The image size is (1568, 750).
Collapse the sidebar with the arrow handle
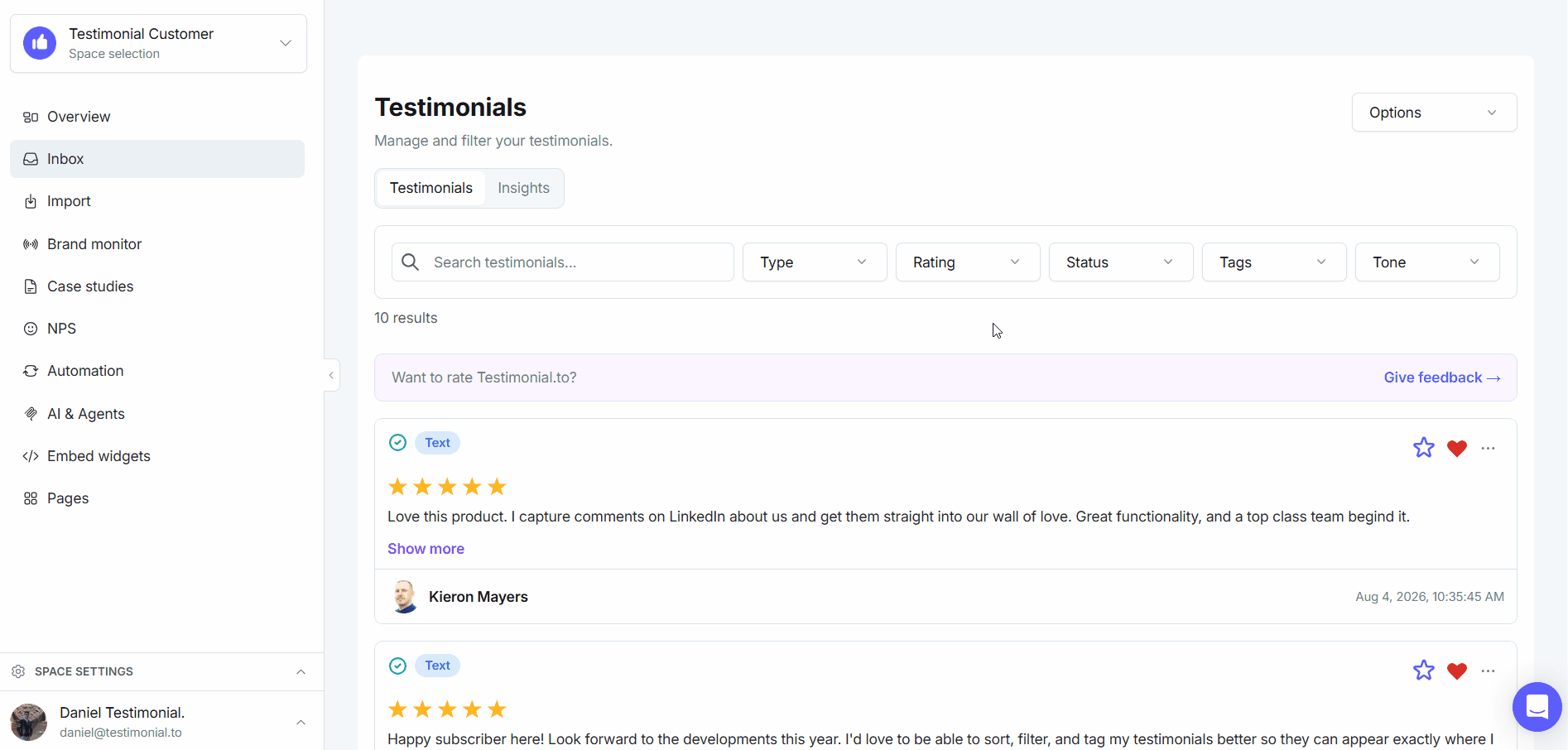(331, 375)
